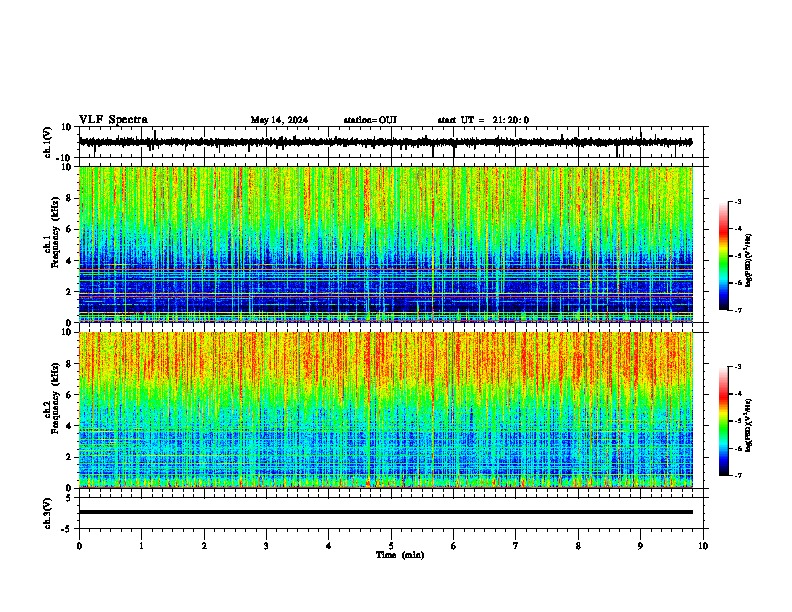Click time axis tick label "9"
Viewport: 792px width, 612px height.
click(640, 546)
